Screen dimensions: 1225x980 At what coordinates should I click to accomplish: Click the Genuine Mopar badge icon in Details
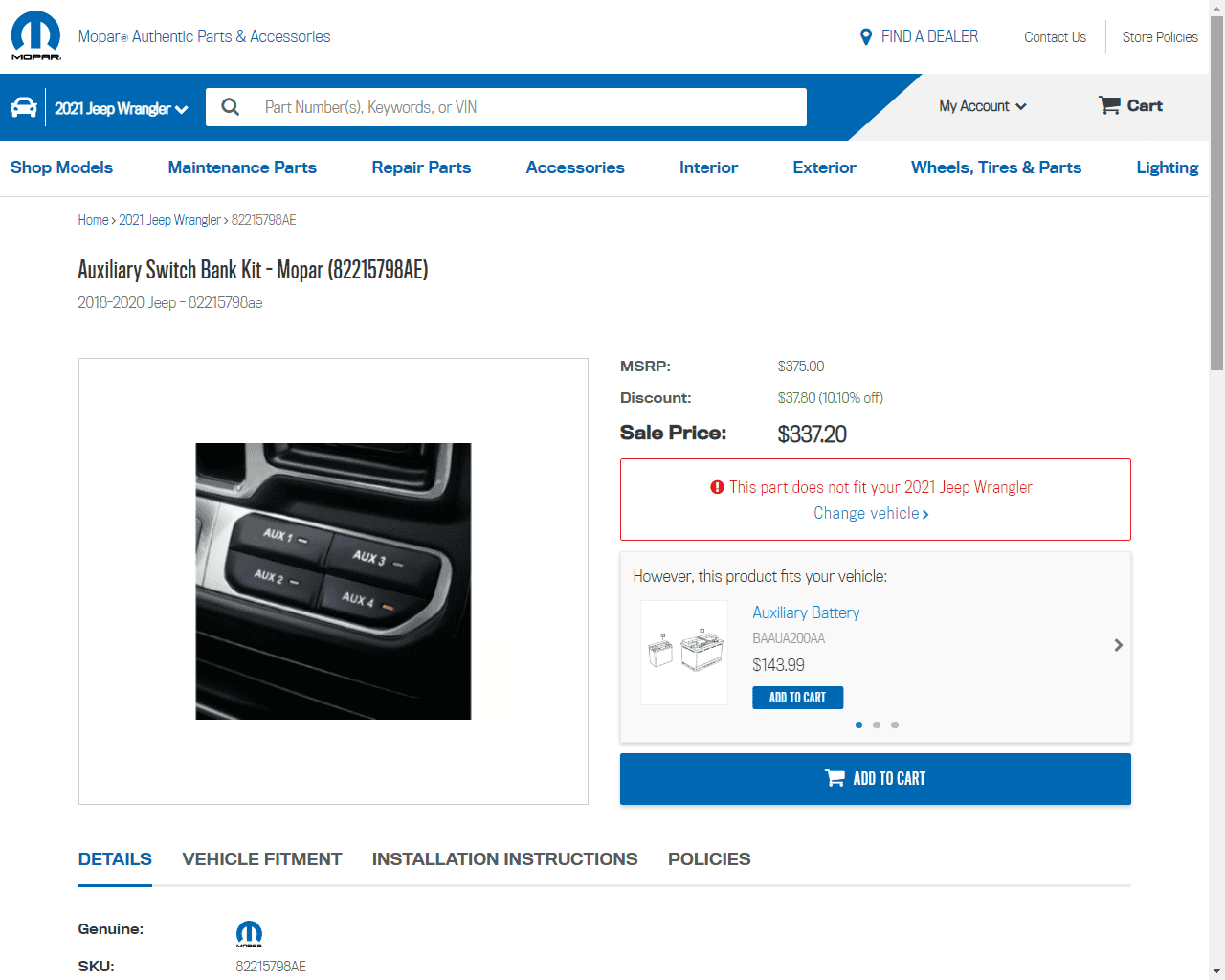tap(249, 933)
